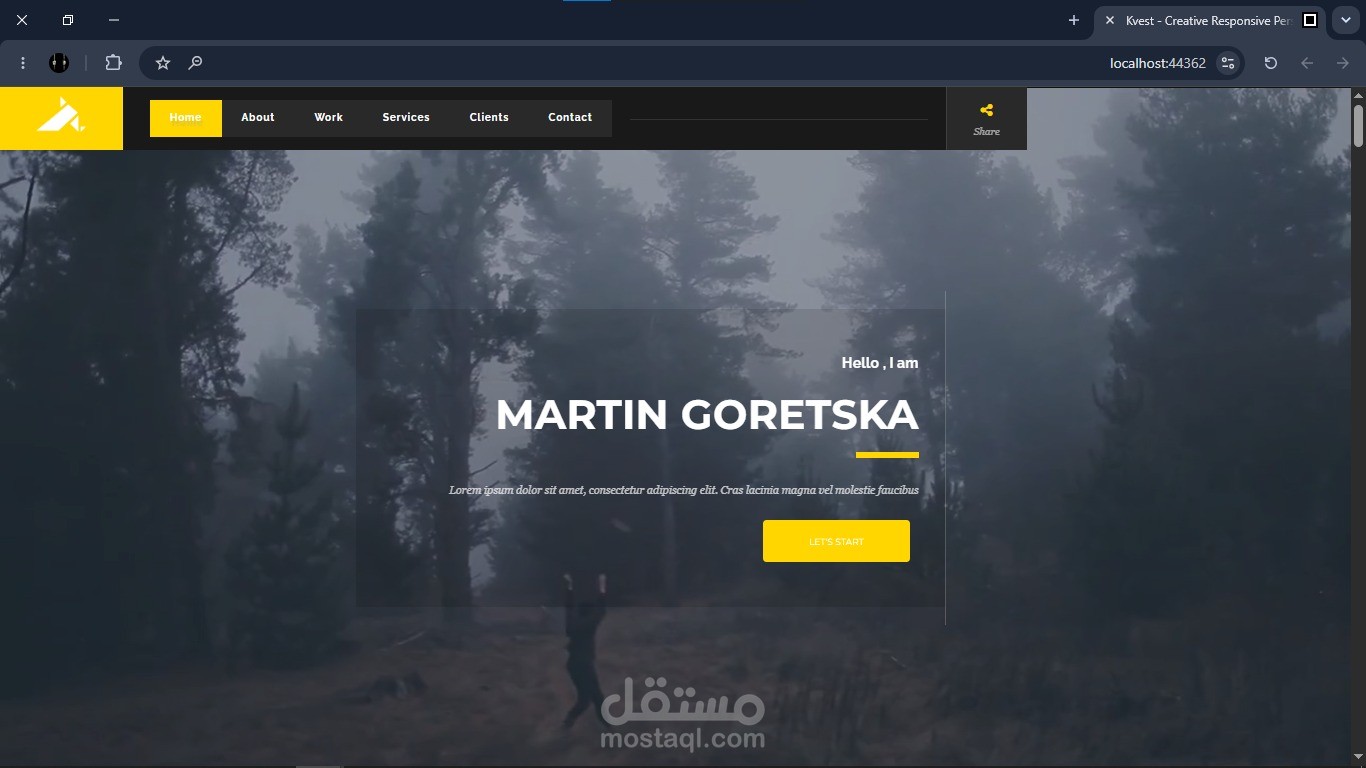Click the MARTIN GORETSKA heading
The width and height of the screenshot is (1366, 768).
pyautogui.click(x=707, y=415)
